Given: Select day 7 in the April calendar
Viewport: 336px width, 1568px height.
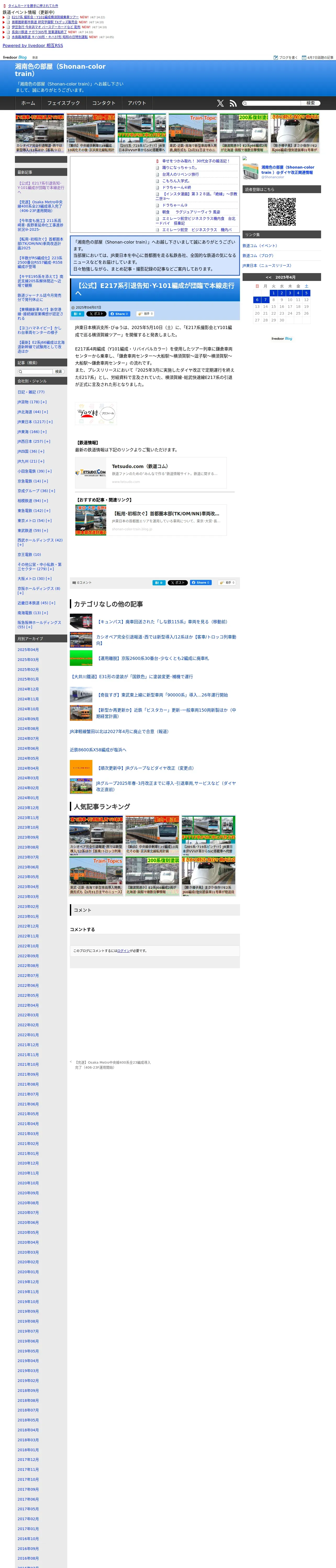Looking at the screenshot, I should 265,299.
